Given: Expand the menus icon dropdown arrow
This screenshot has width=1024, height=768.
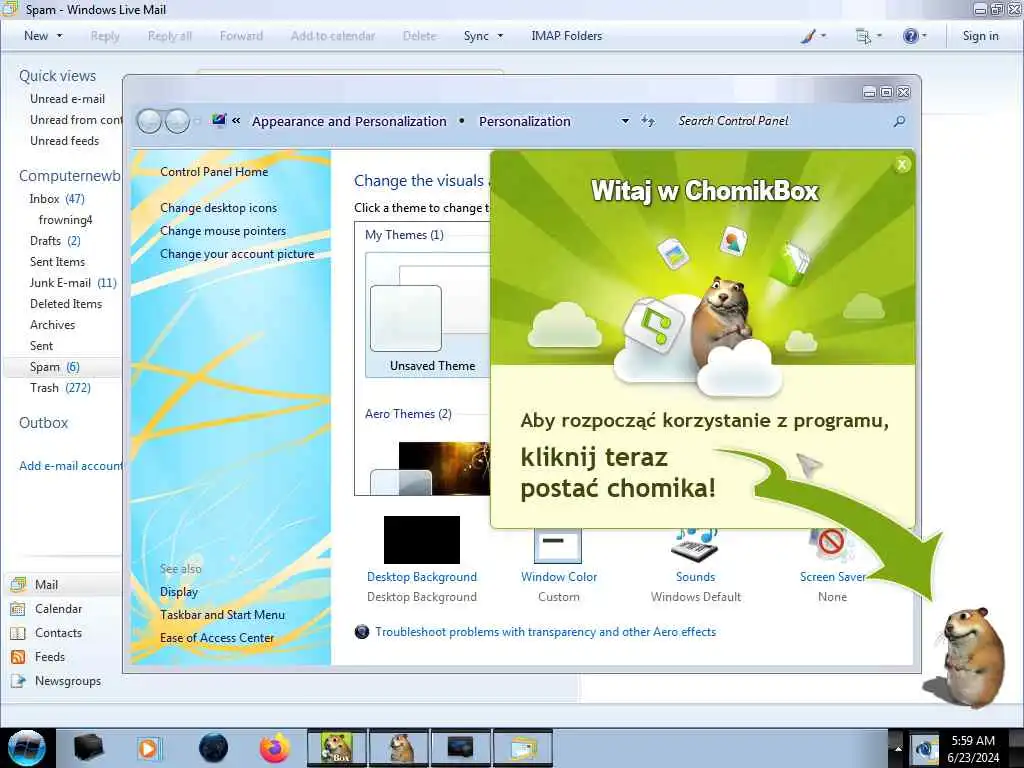Looking at the screenshot, I should click(x=879, y=36).
